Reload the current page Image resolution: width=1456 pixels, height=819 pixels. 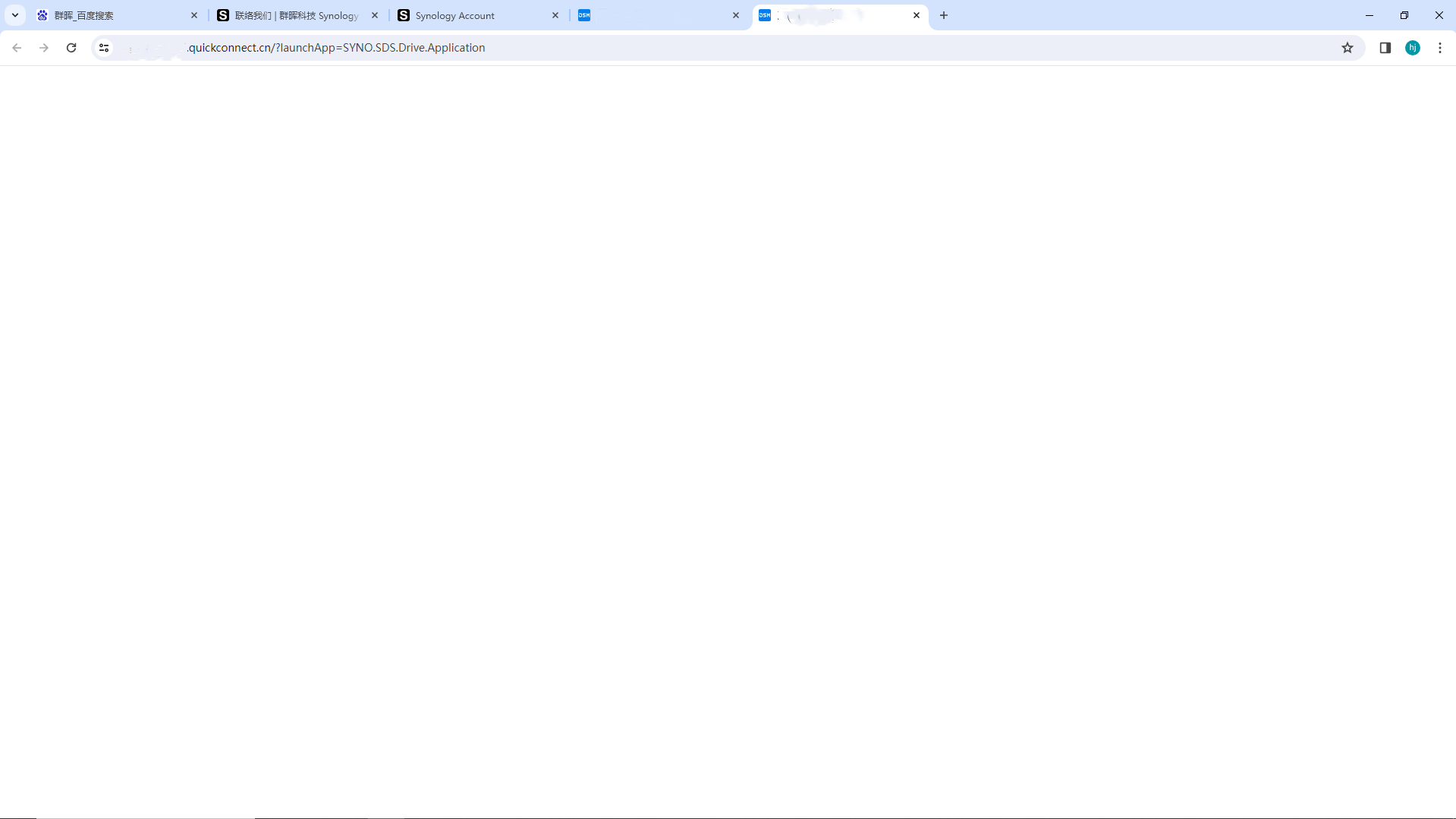[71, 48]
